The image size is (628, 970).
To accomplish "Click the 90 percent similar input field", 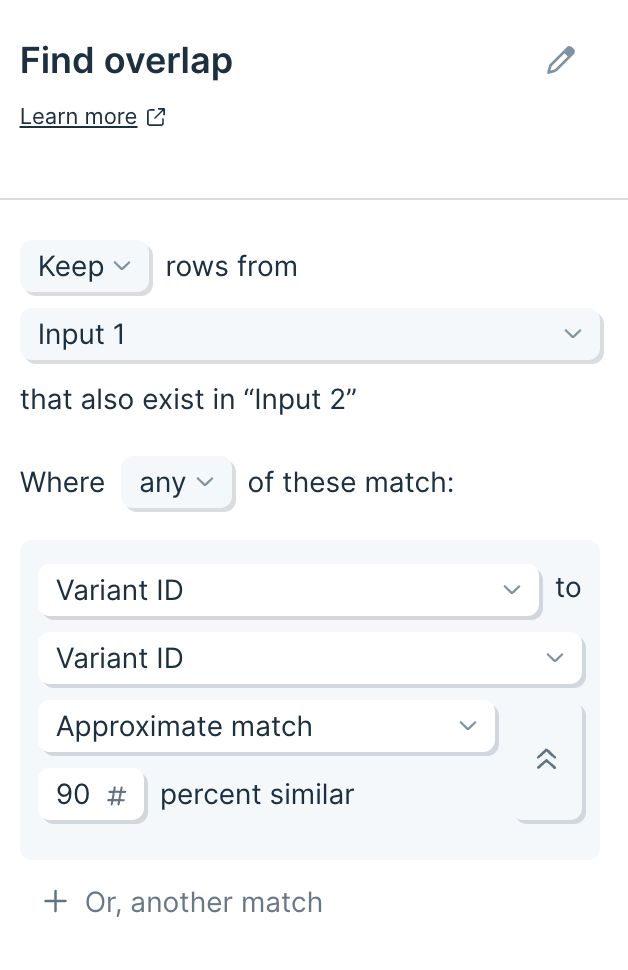I will [91, 794].
